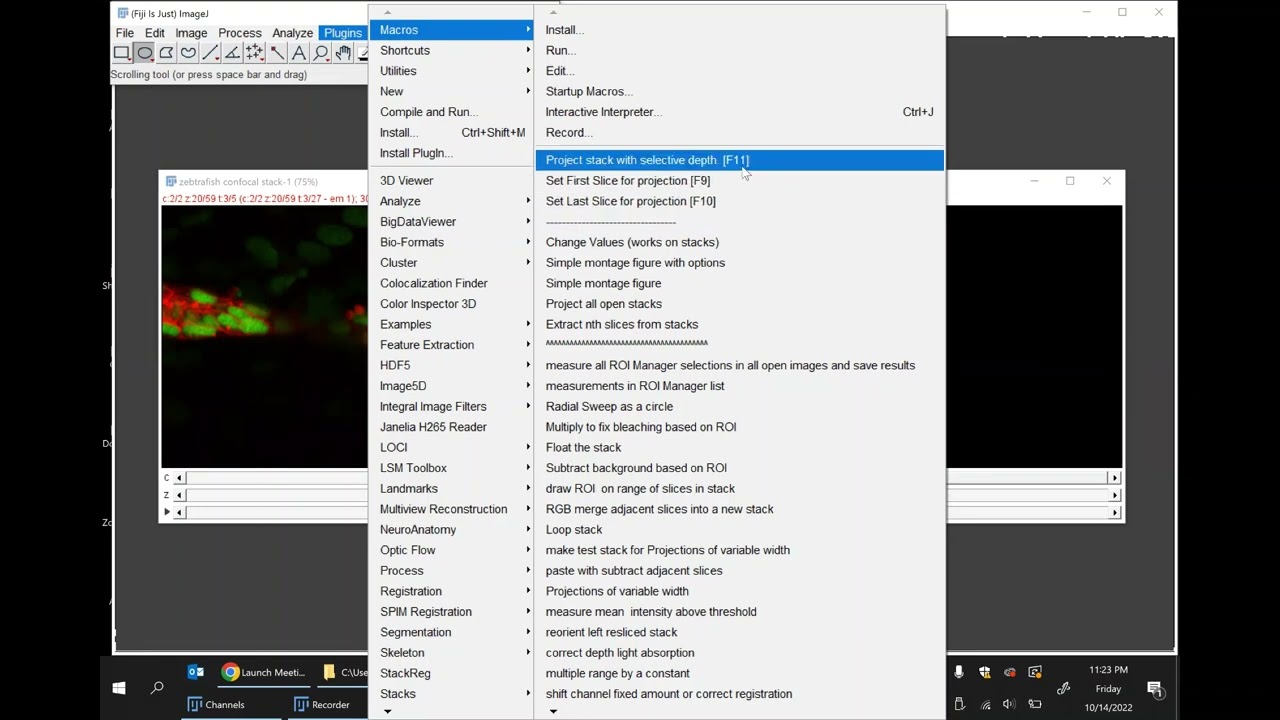The width and height of the screenshot is (1280, 720).
Task: Click the clock and date display
Action: [x=1107, y=688]
